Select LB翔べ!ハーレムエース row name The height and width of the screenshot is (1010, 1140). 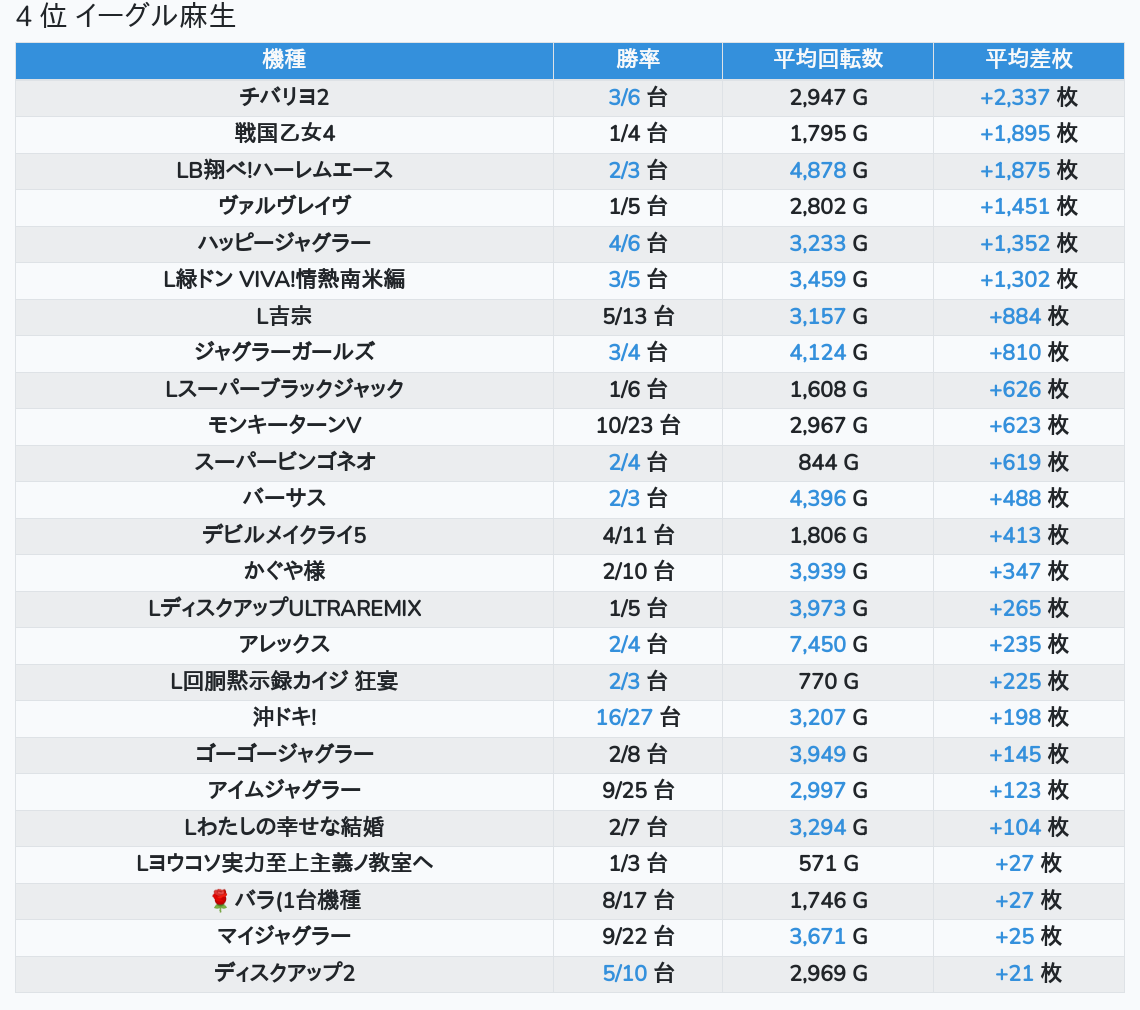pos(284,170)
